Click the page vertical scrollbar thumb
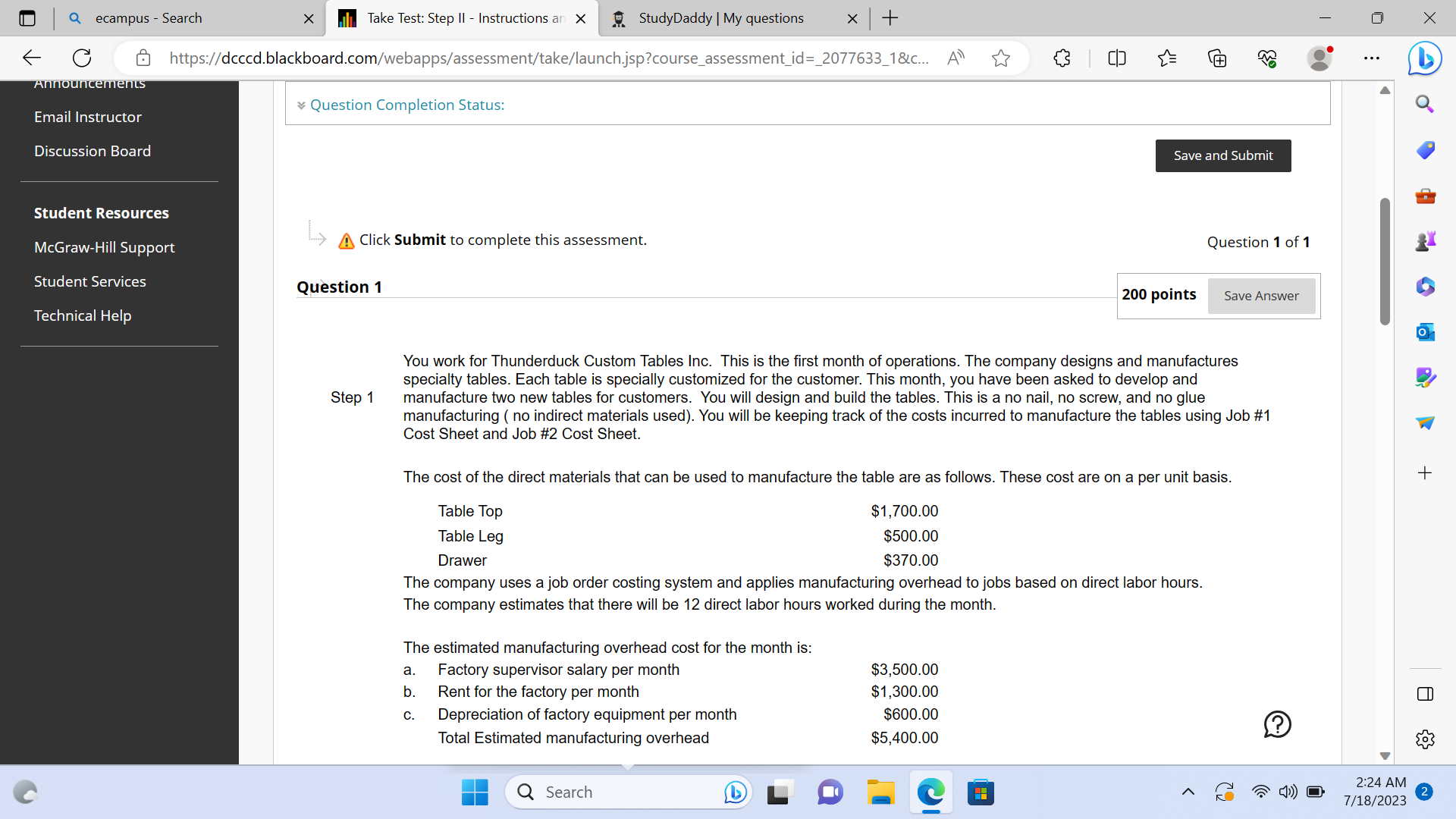Screen dimensions: 1456x819 (1385, 262)
